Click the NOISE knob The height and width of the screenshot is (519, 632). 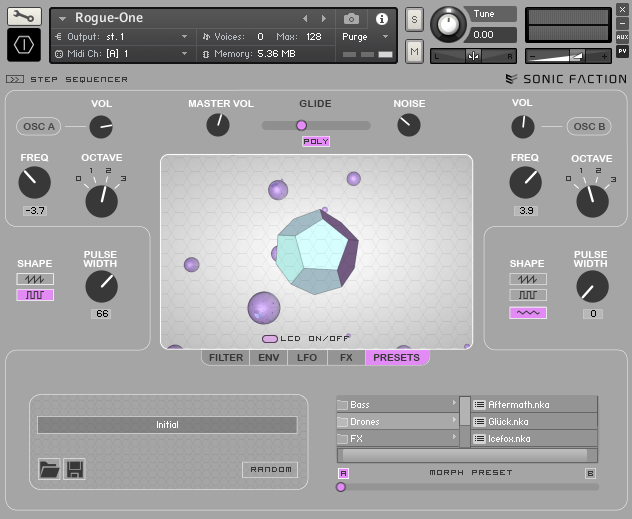(409, 125)
